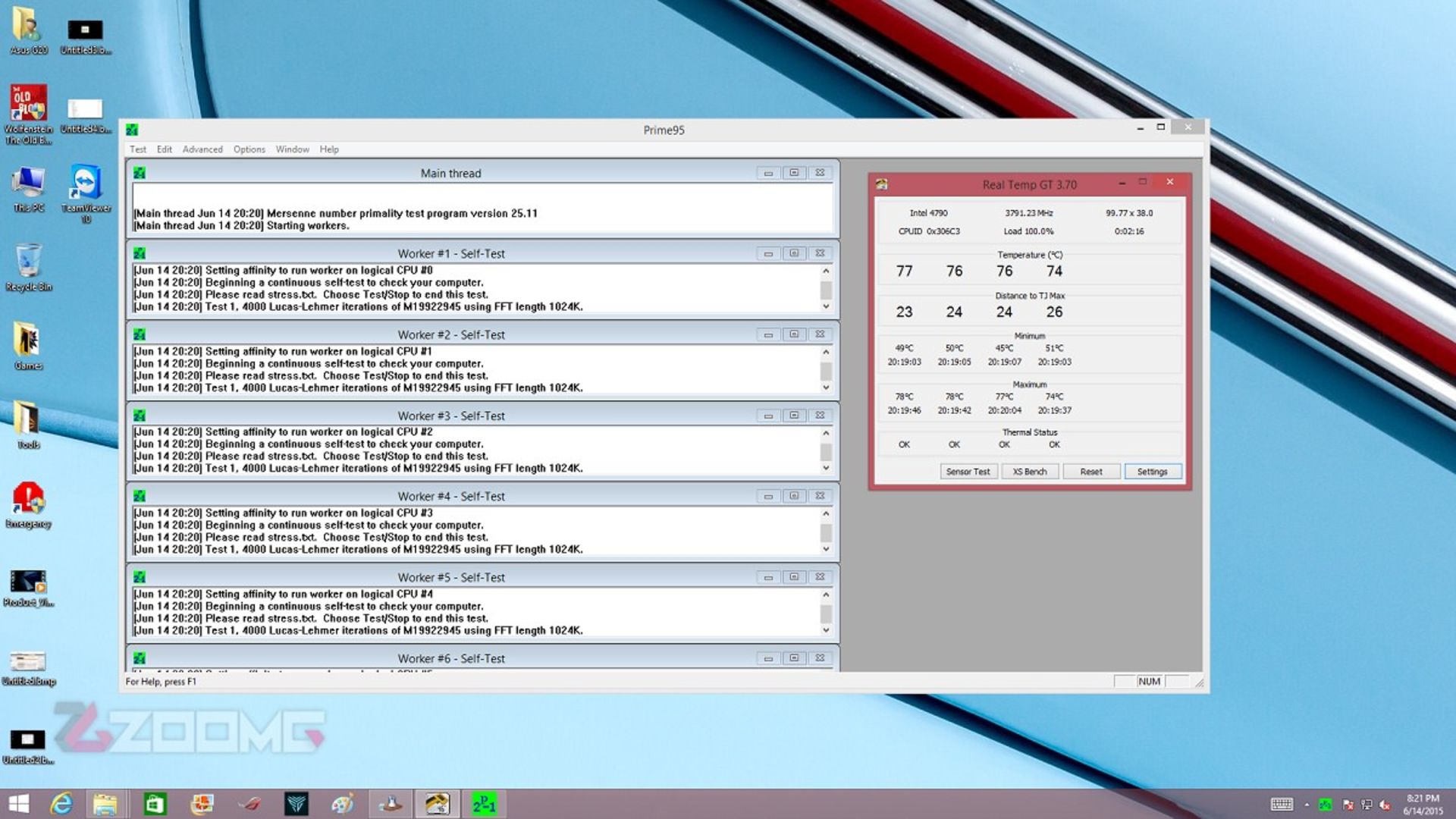The width and height of the screenshot is (1456, 819).
Task: Click the Real Temp GT title bar icon
Action: point(882,184)
